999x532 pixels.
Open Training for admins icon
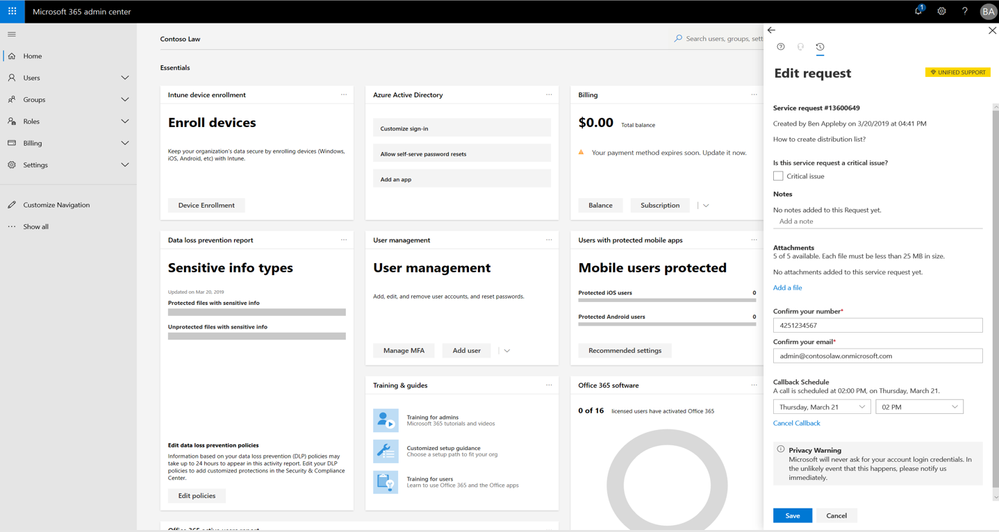coord(385,421)
